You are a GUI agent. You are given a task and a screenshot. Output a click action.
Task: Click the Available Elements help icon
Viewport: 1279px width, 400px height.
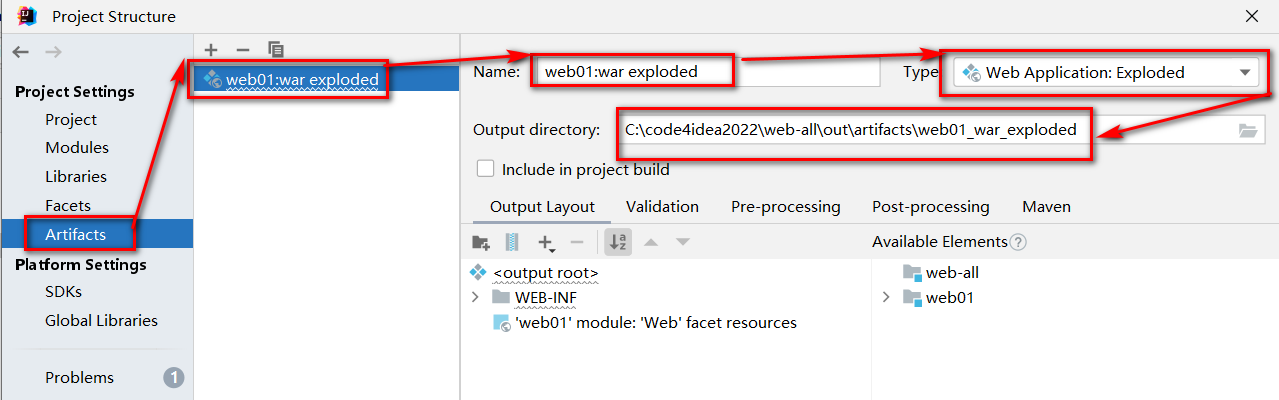tap(1018, 242)
